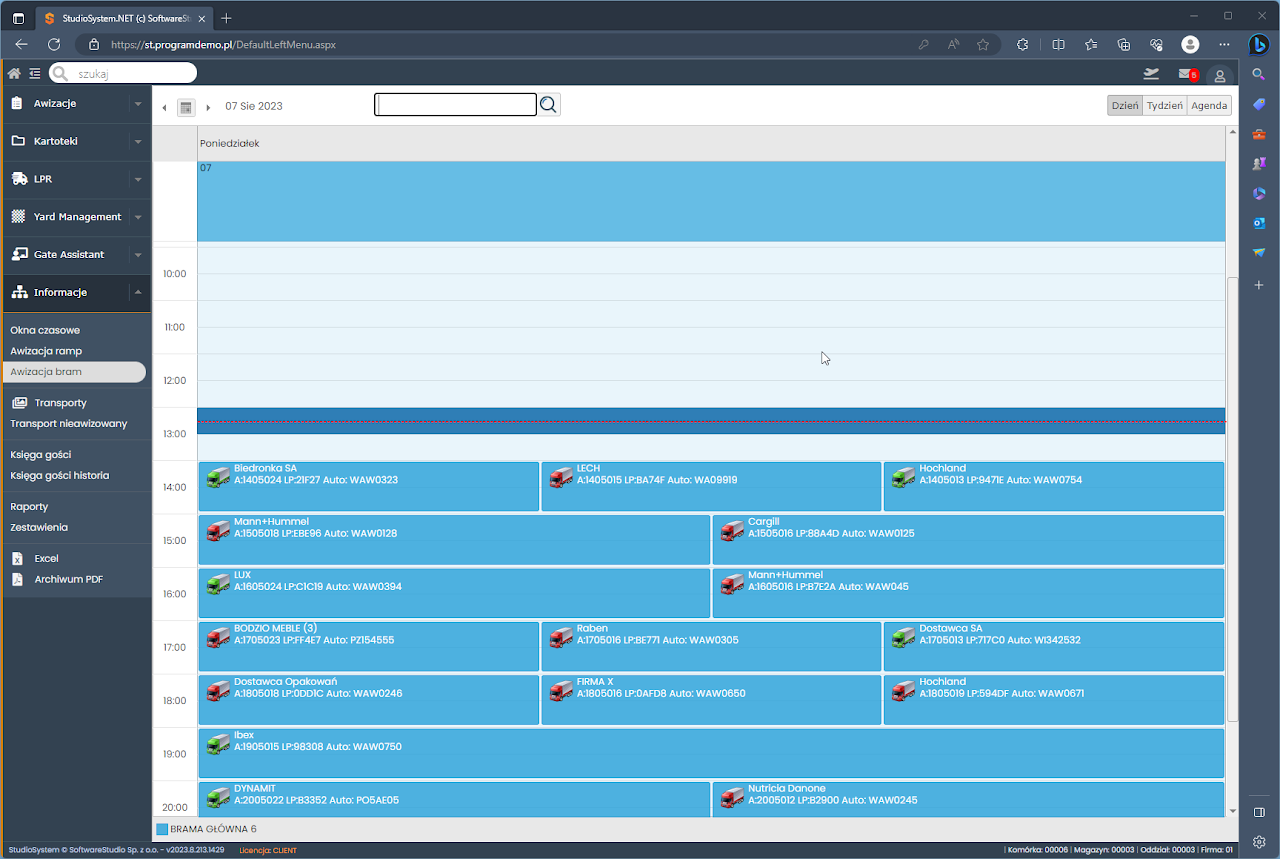Open the user profile icon

click(1219, 75)
